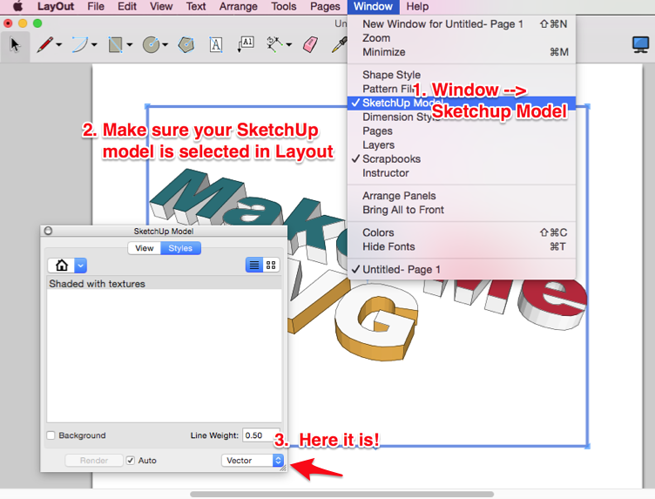The image size is (655, 499).
Task: Choose the red pencil Line tool
Action: point(45,44)
